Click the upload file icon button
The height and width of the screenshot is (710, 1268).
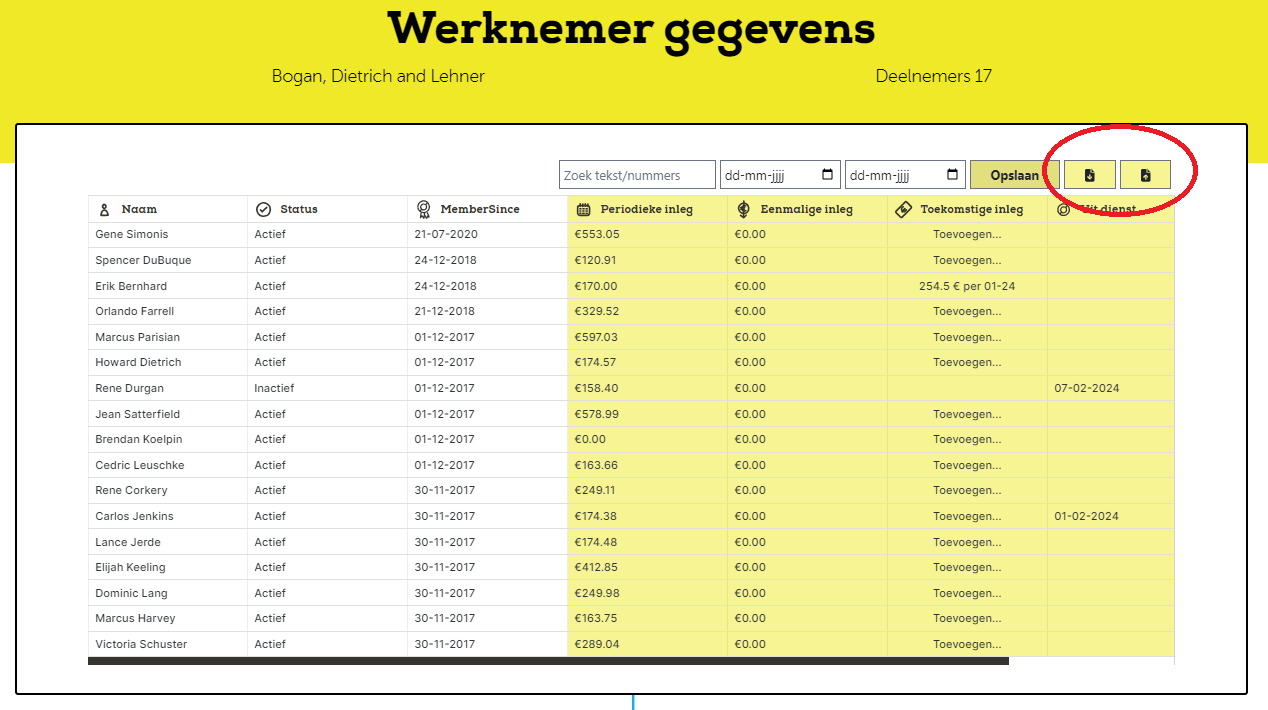1146,175
